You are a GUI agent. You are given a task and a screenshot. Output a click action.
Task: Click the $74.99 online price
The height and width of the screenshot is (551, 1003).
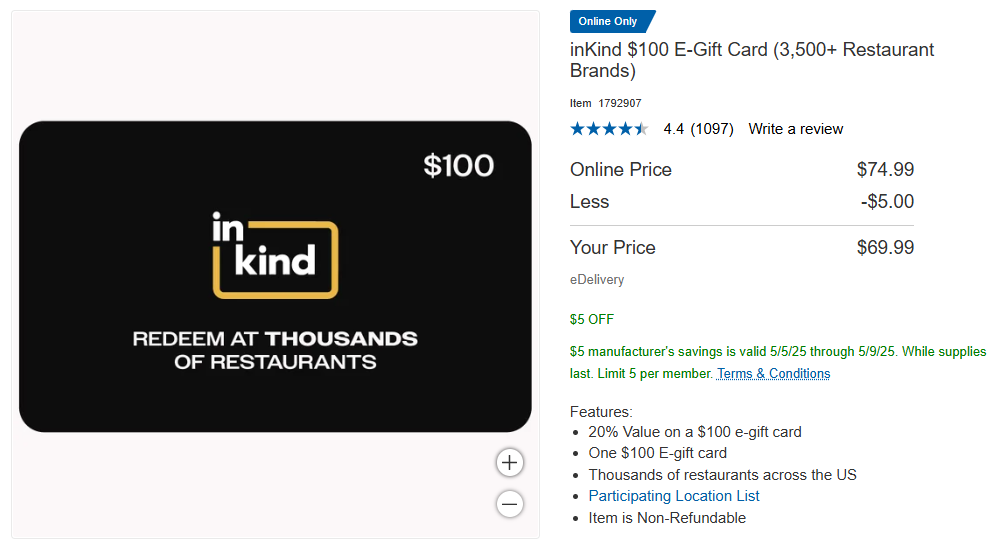point(885,170)
